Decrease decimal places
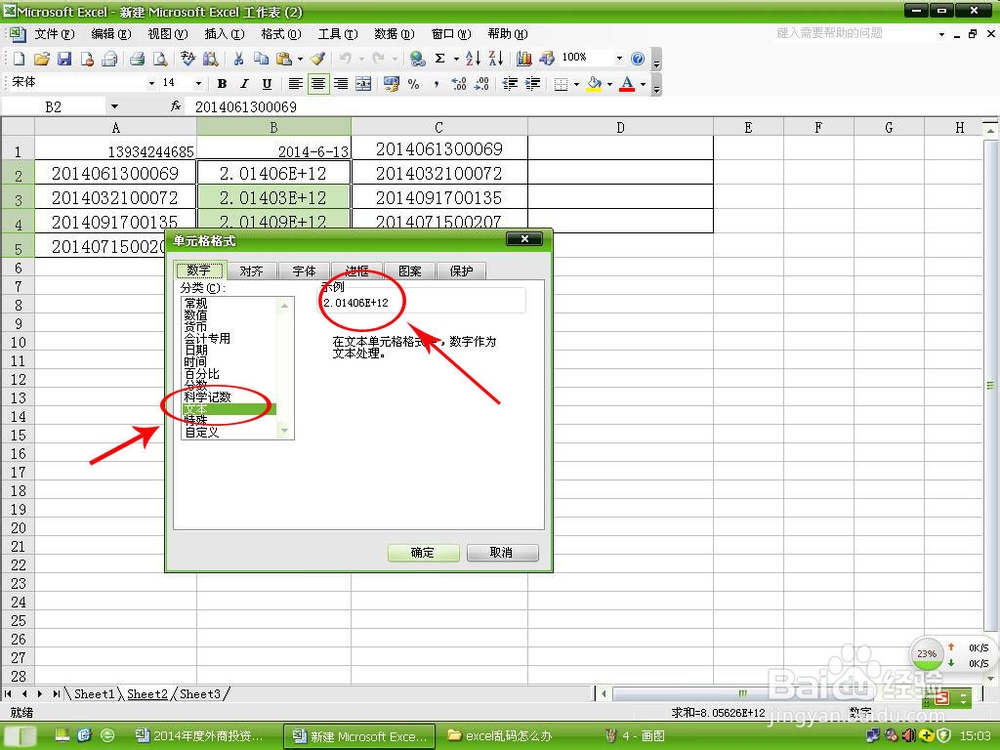1000x750 pixels. coord(482,84)
